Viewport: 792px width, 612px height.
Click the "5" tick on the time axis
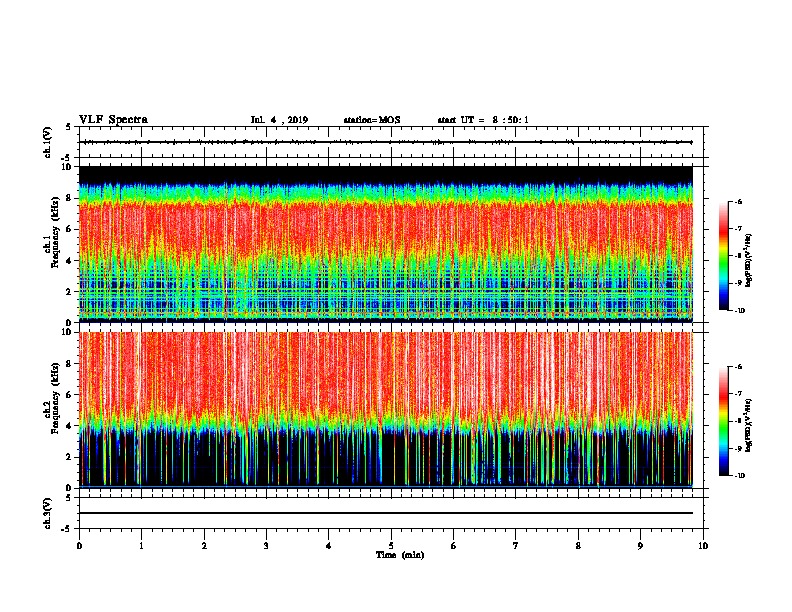391,546
